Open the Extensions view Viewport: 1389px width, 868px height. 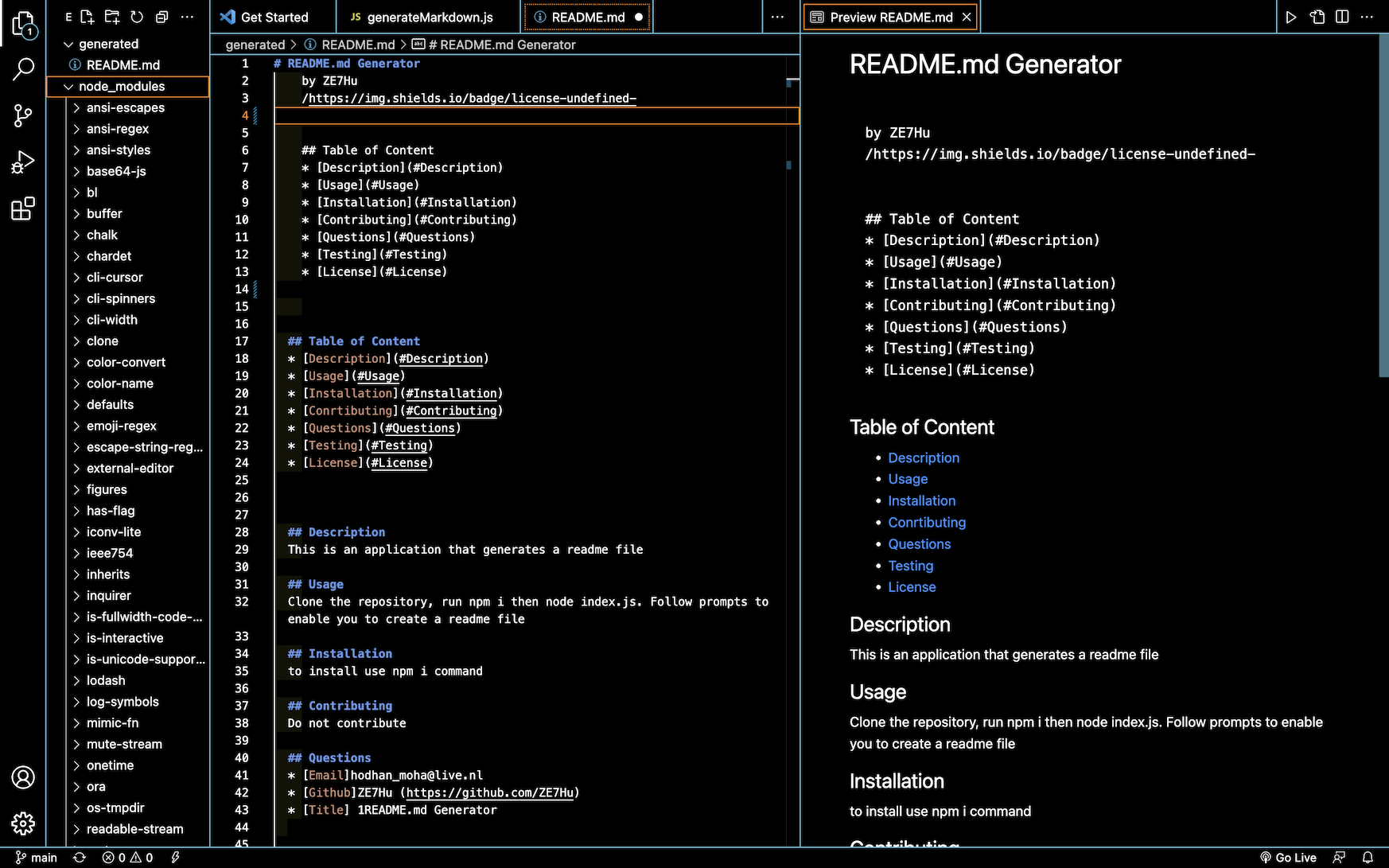tap(23, 208)
